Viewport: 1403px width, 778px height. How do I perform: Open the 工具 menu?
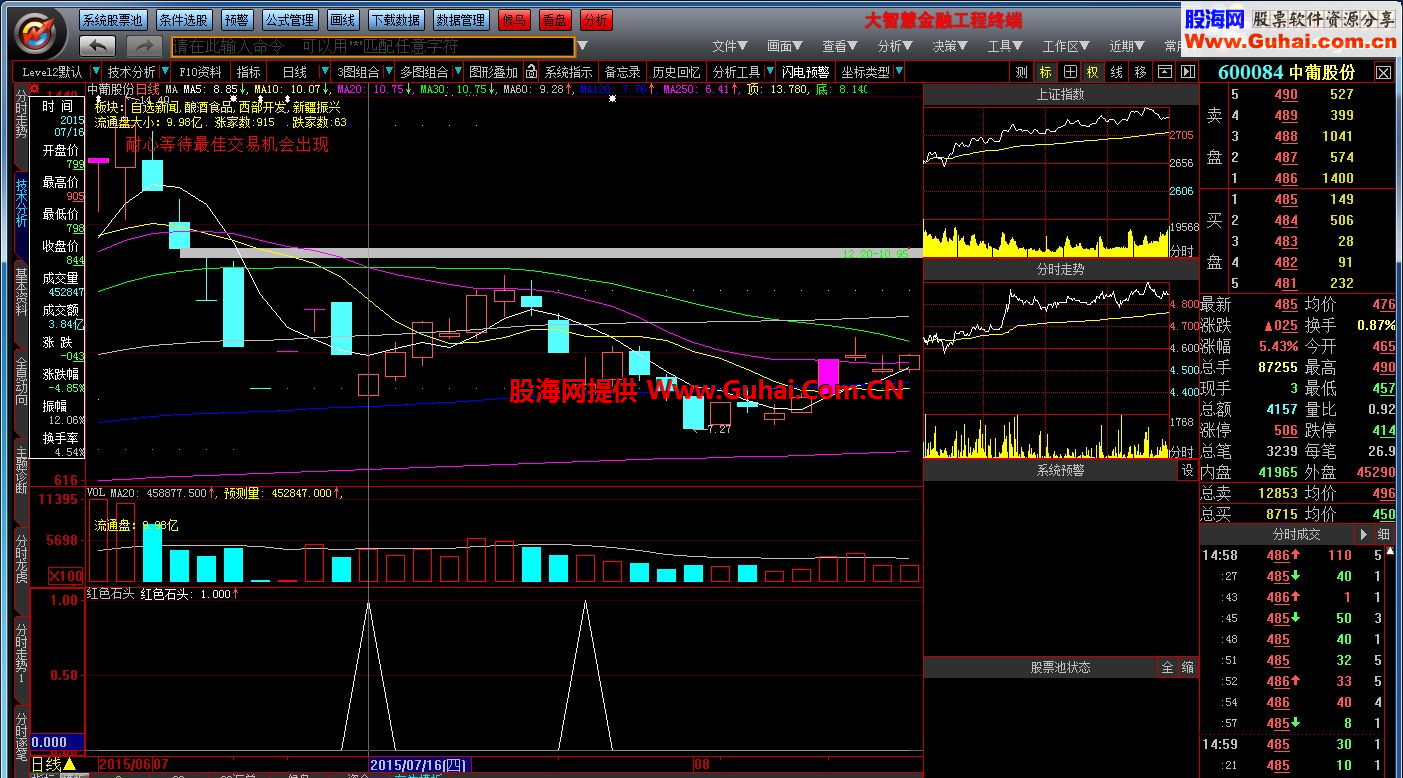1004,46
